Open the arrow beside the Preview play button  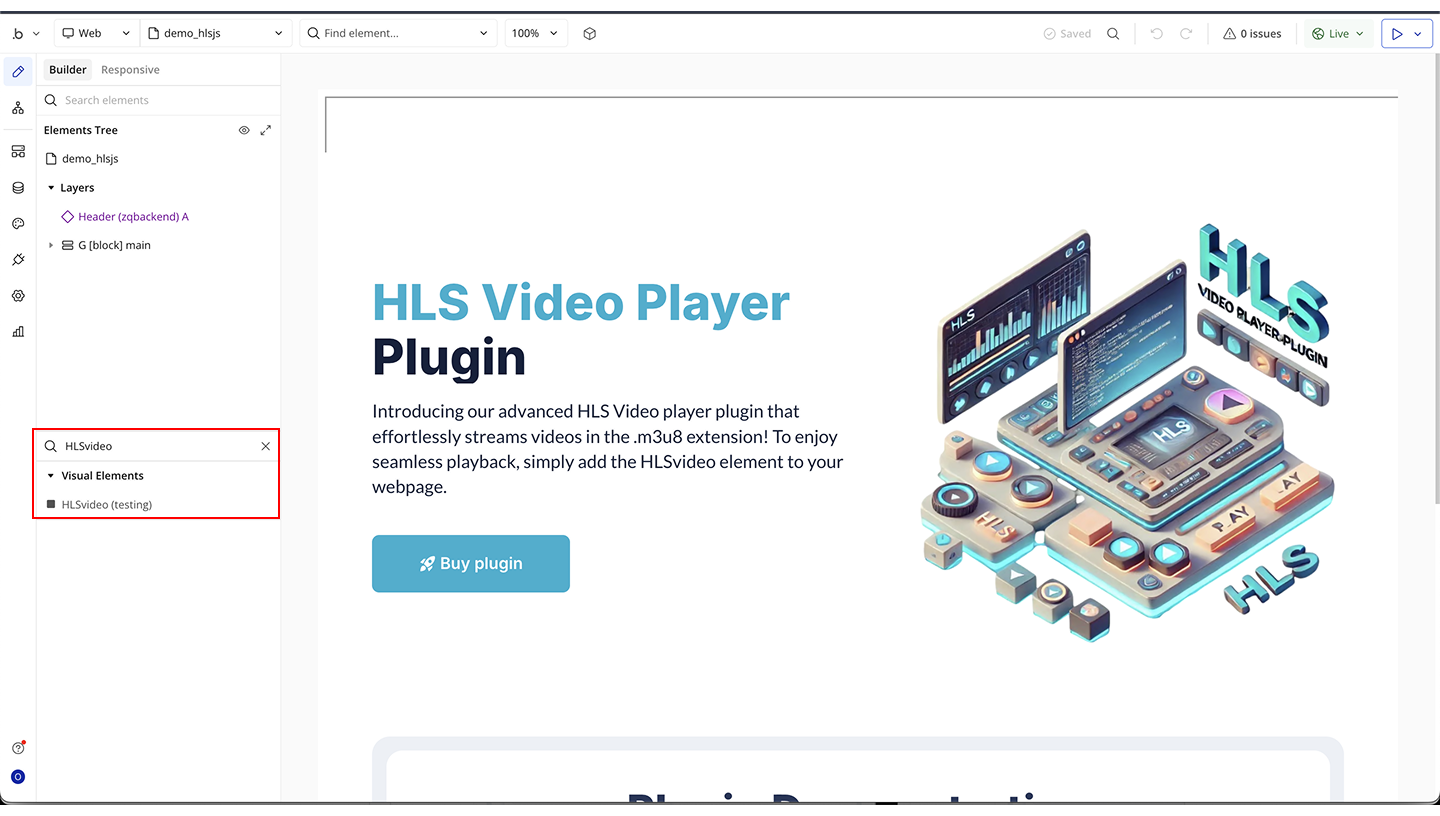click(1418, 33)
